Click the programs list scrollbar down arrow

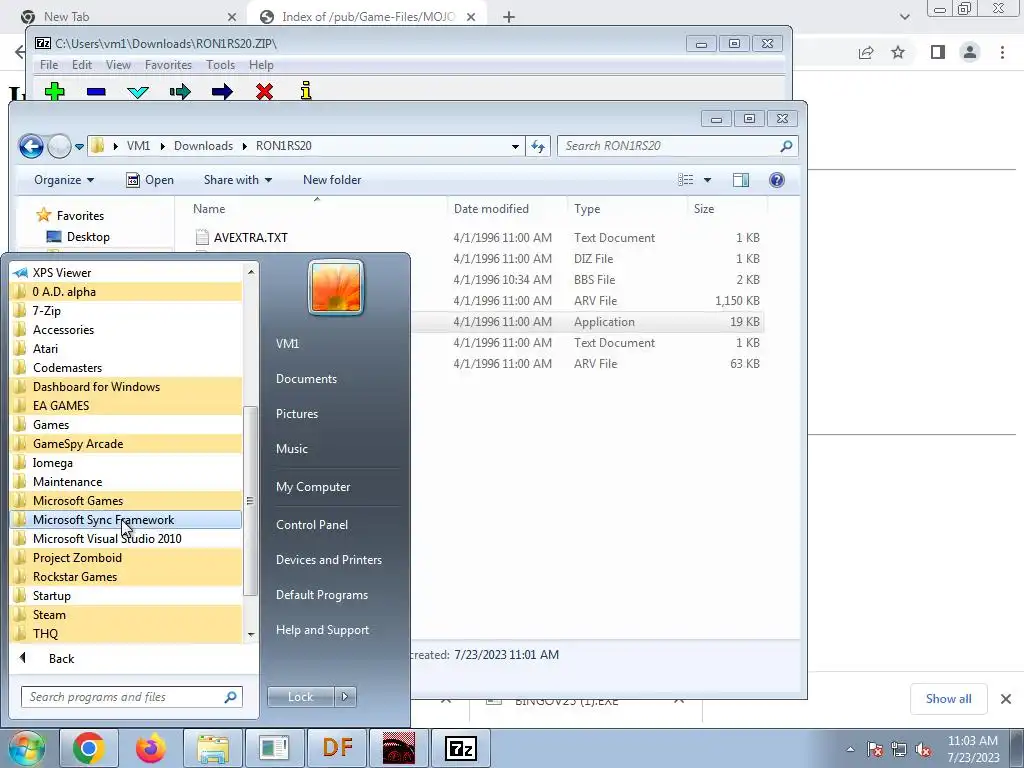click(251, 635)
